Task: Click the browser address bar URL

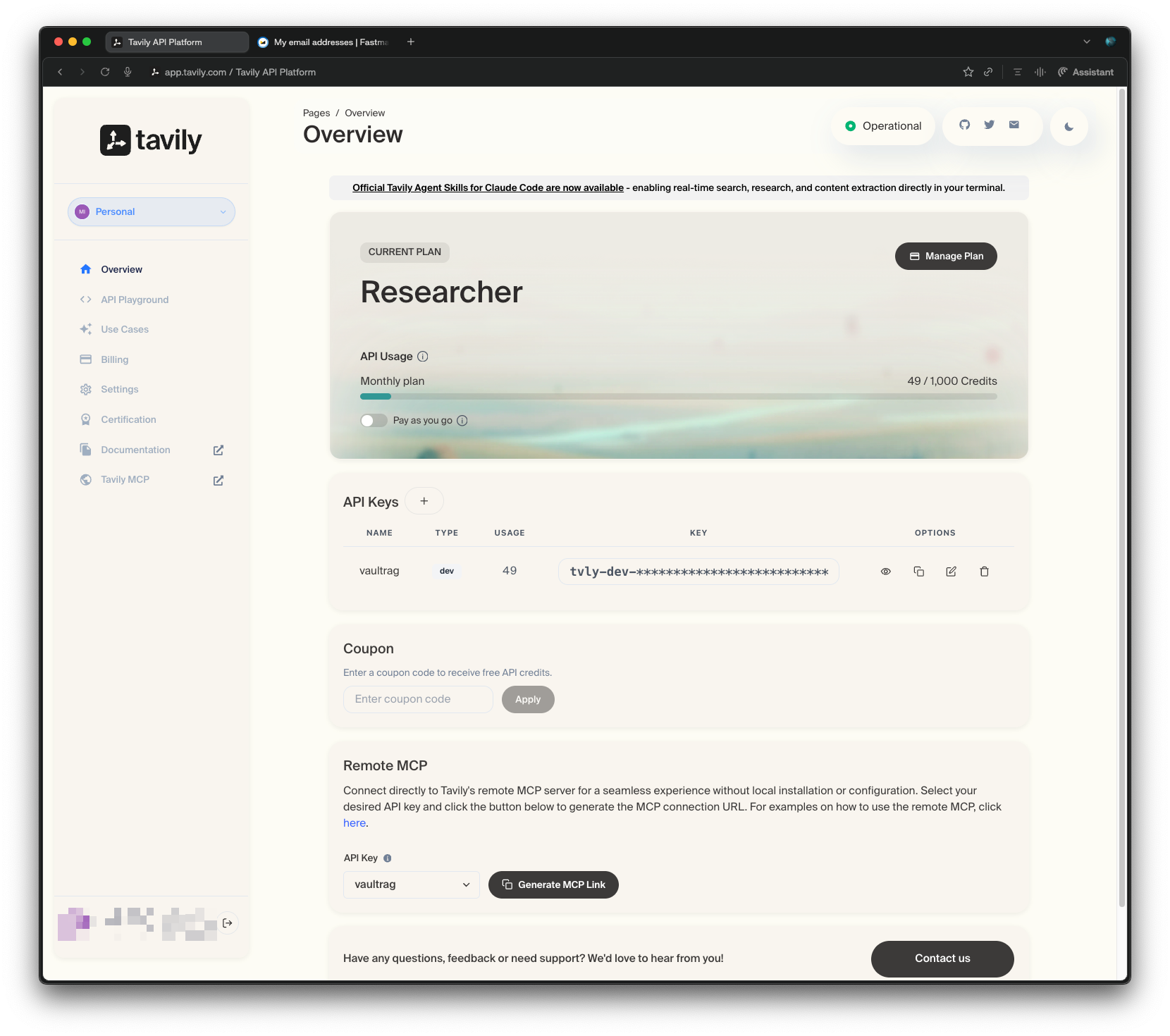Action: coord(240,72)
